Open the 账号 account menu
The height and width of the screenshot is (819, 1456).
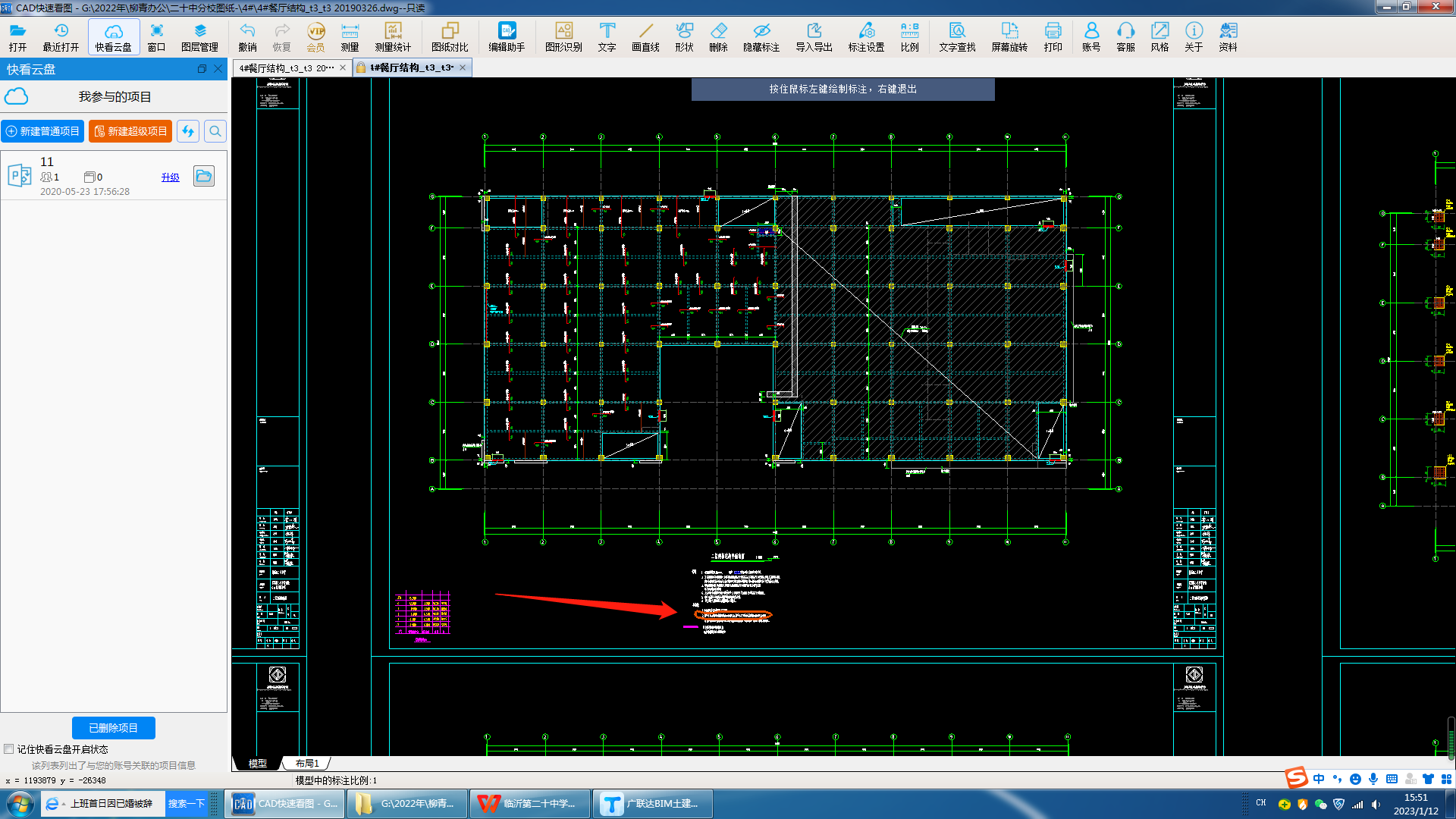(x=1091, y=37)
